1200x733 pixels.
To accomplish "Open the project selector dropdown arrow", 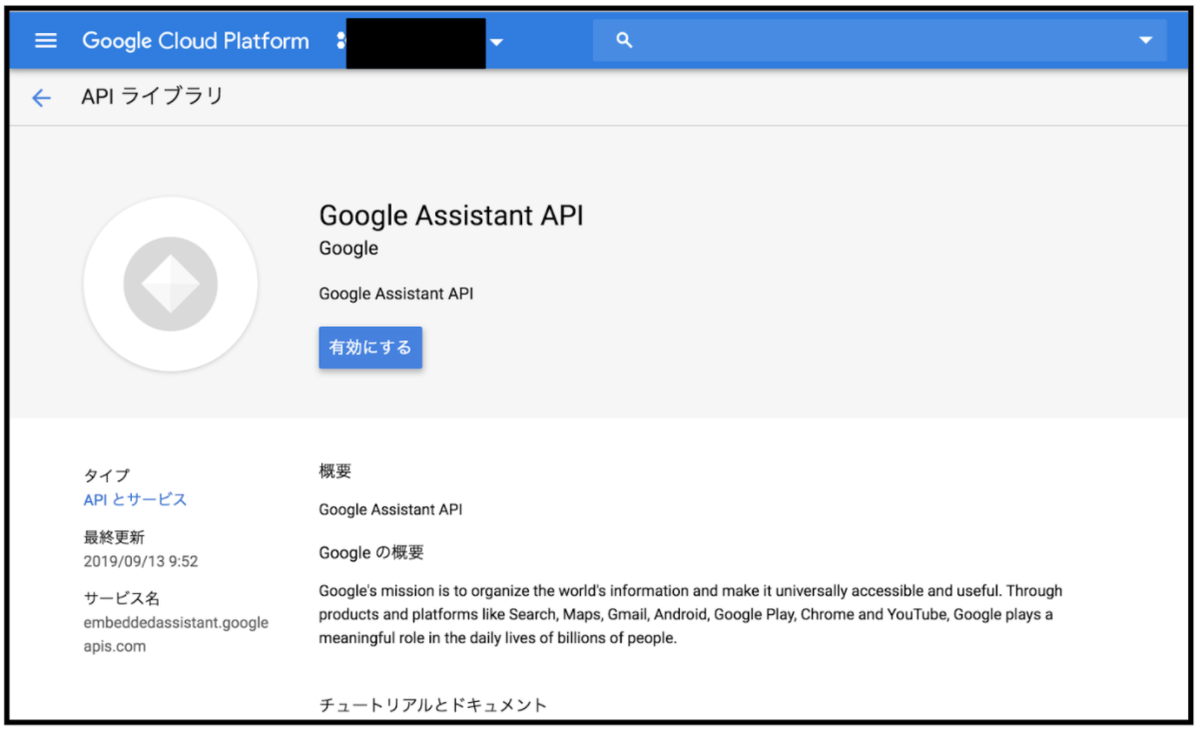I will click(497, 42).
